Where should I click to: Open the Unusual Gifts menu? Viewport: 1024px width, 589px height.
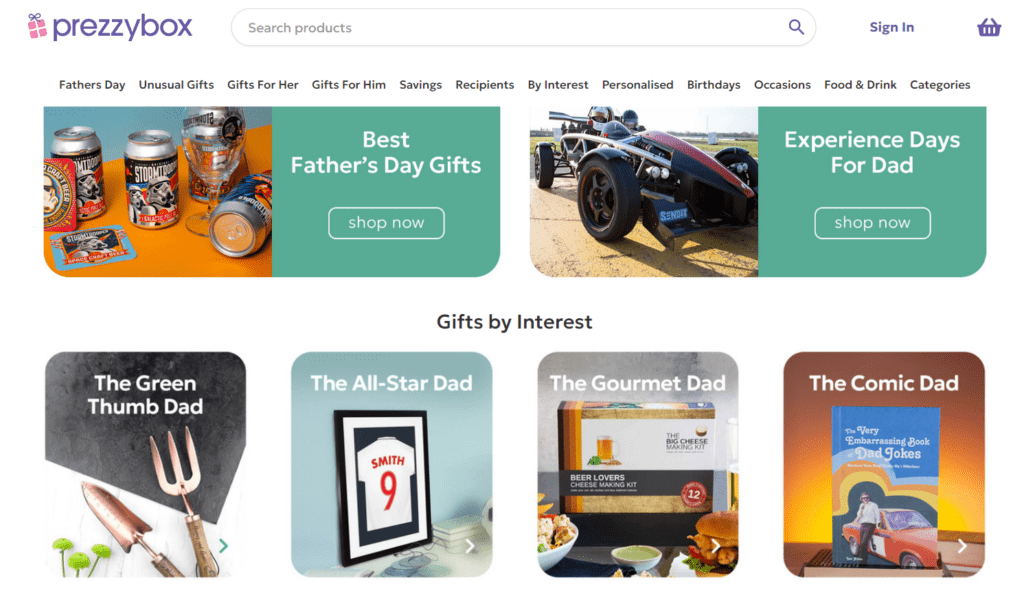(x=176, y=85)
